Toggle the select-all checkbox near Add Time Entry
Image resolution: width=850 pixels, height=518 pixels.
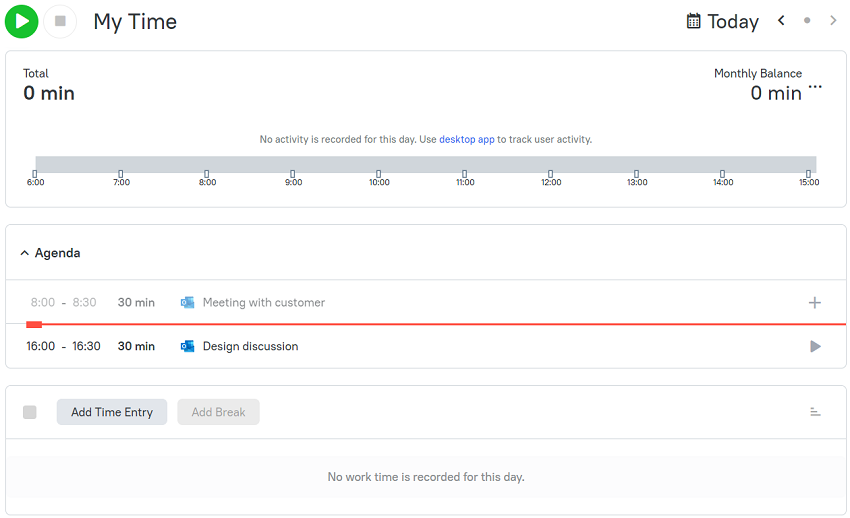point(30,412)
